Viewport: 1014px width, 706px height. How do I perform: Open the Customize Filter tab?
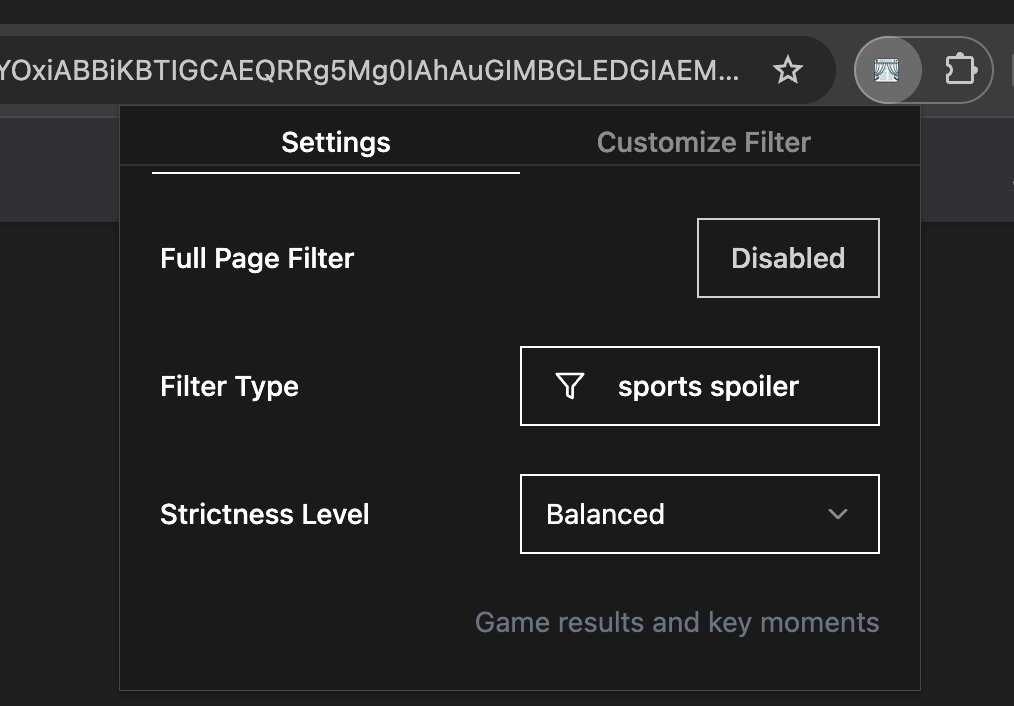703,142
